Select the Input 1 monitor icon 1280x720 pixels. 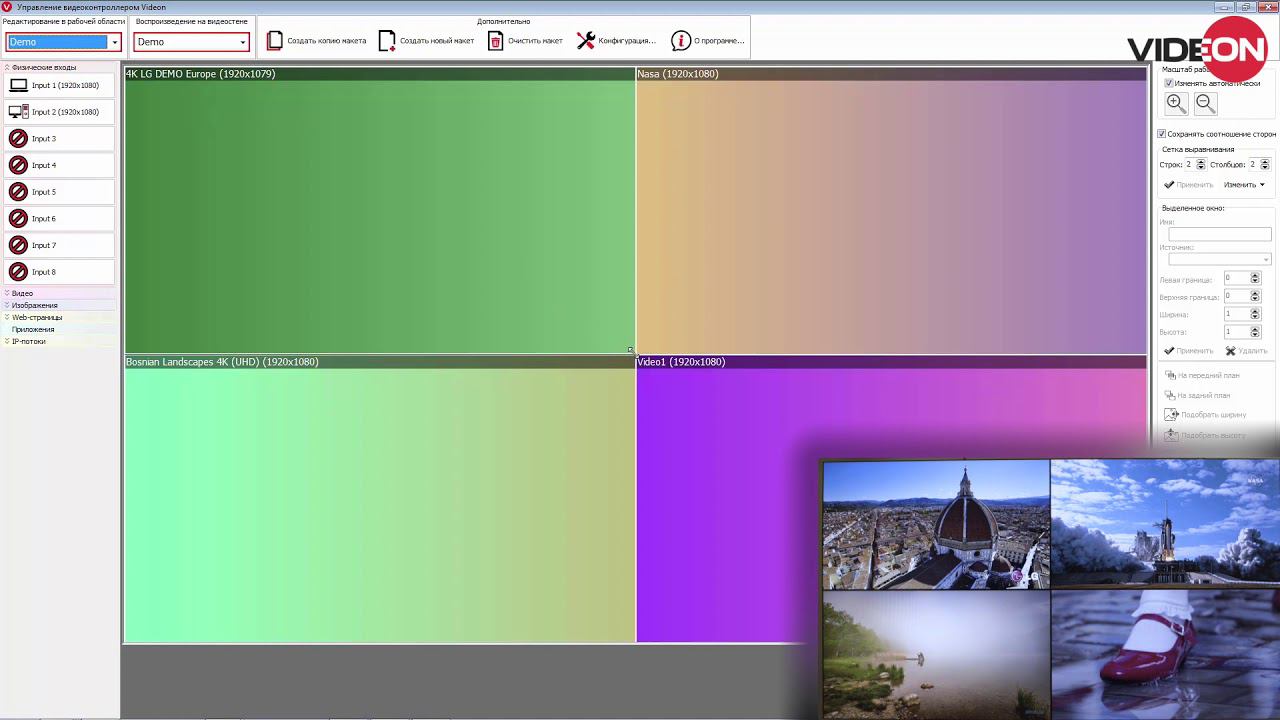[18, 85]
